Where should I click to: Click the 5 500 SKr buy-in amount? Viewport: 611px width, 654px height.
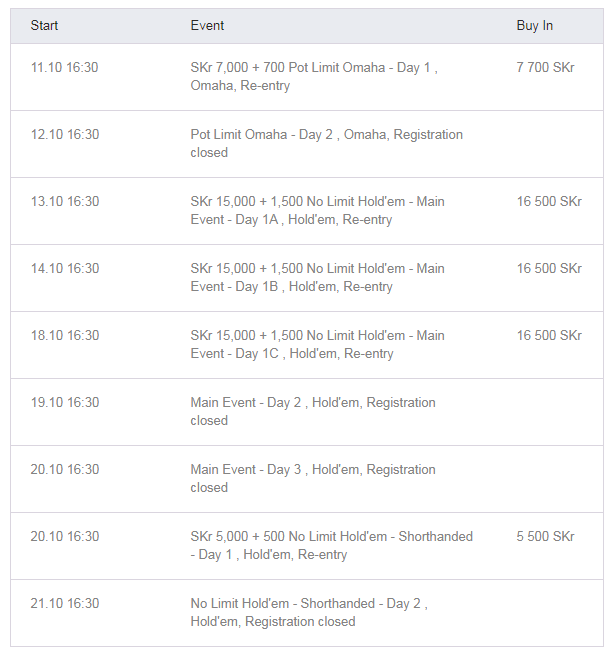tap(545, 537)
